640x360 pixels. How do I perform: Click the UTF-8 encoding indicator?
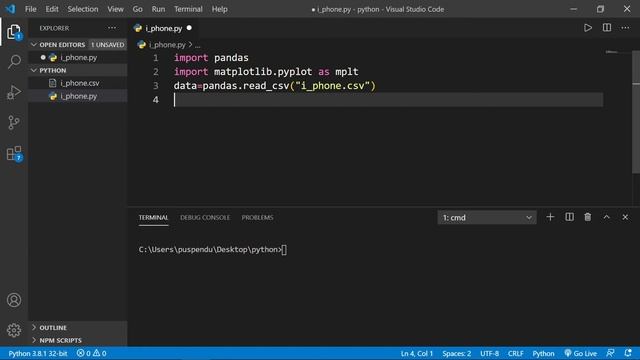pos(489,353)
